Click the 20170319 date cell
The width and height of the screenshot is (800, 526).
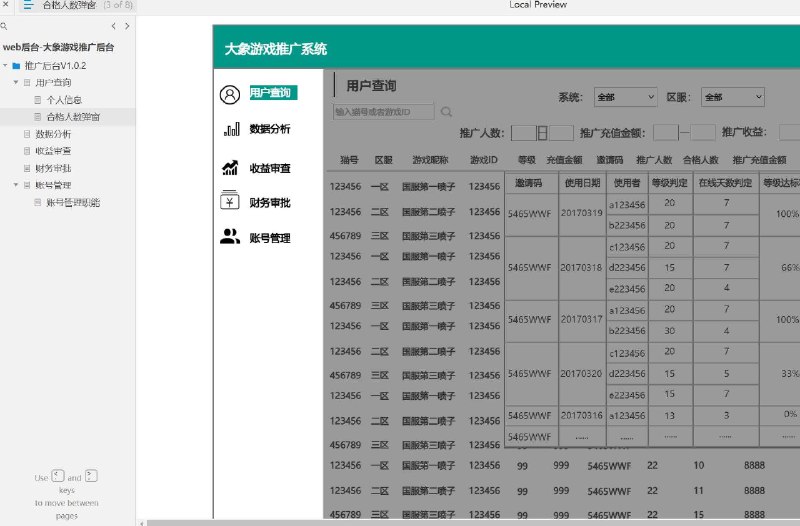pyautogui.click(x=582, y=213)
